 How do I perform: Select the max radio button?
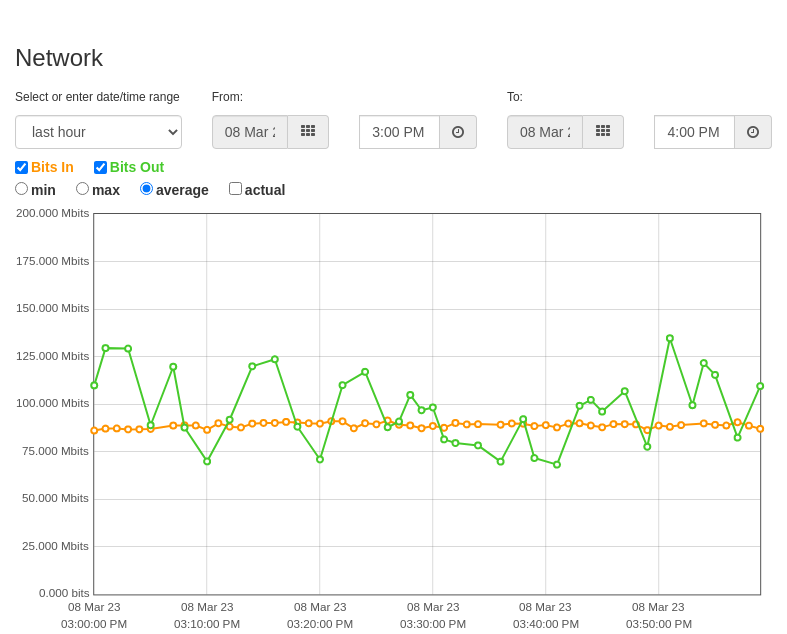pos(82,189)
